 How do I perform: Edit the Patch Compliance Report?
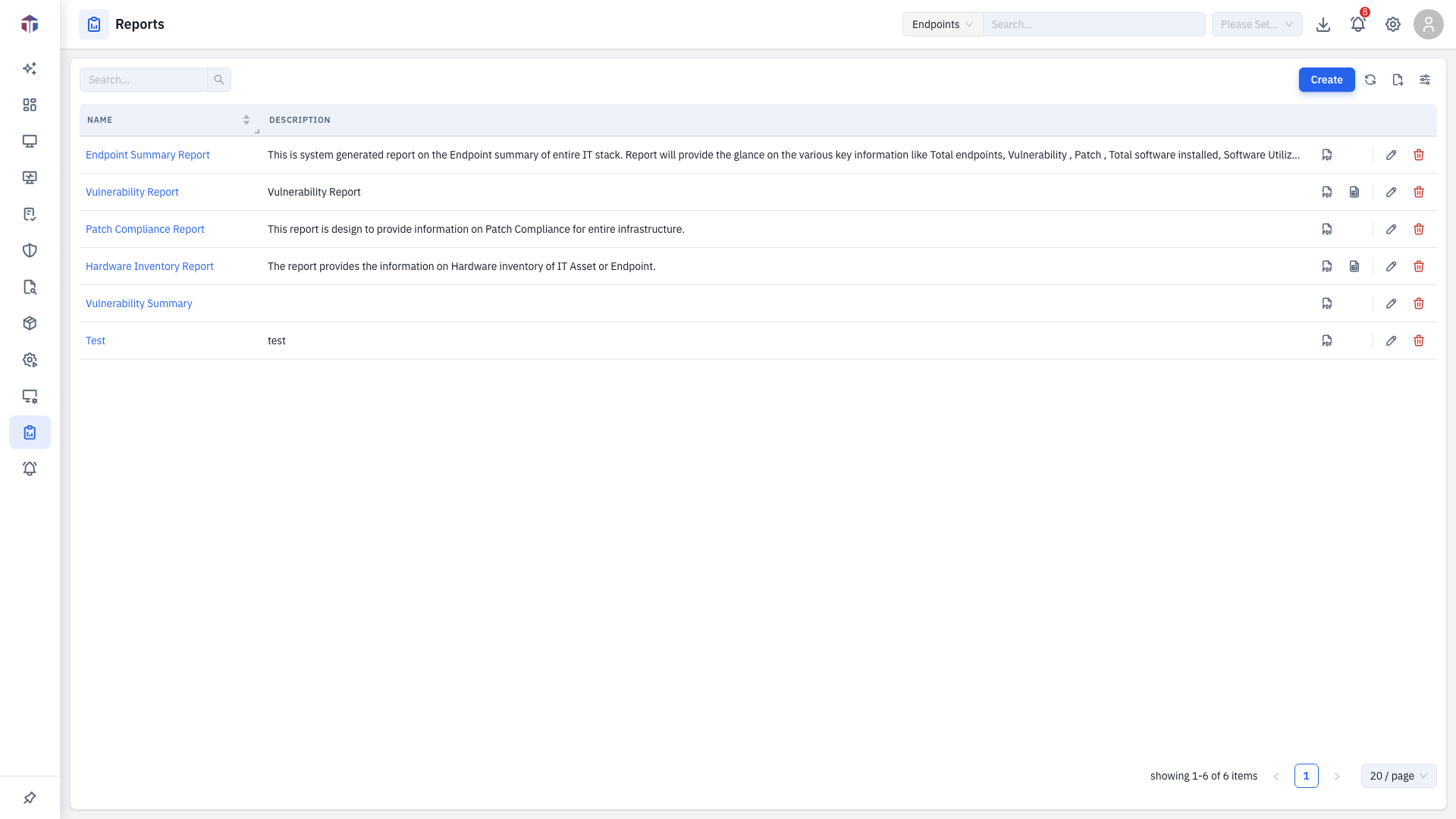click(1392, 229)
